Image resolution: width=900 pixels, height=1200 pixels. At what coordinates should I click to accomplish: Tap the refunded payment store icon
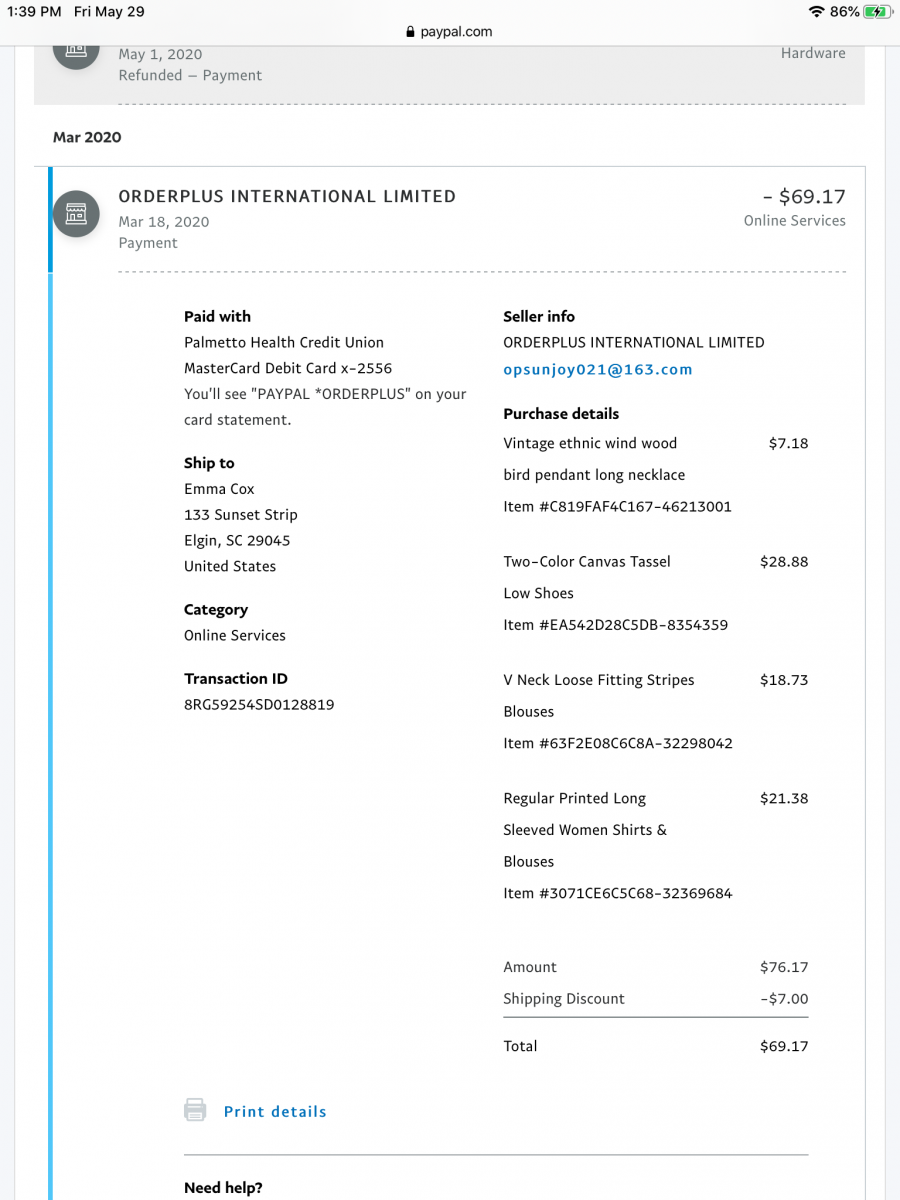point(76,50)
